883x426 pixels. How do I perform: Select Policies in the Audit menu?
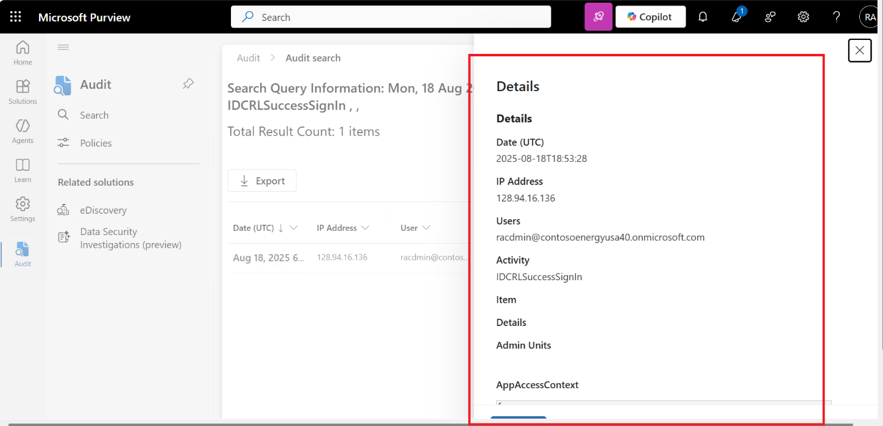(96, 143)
